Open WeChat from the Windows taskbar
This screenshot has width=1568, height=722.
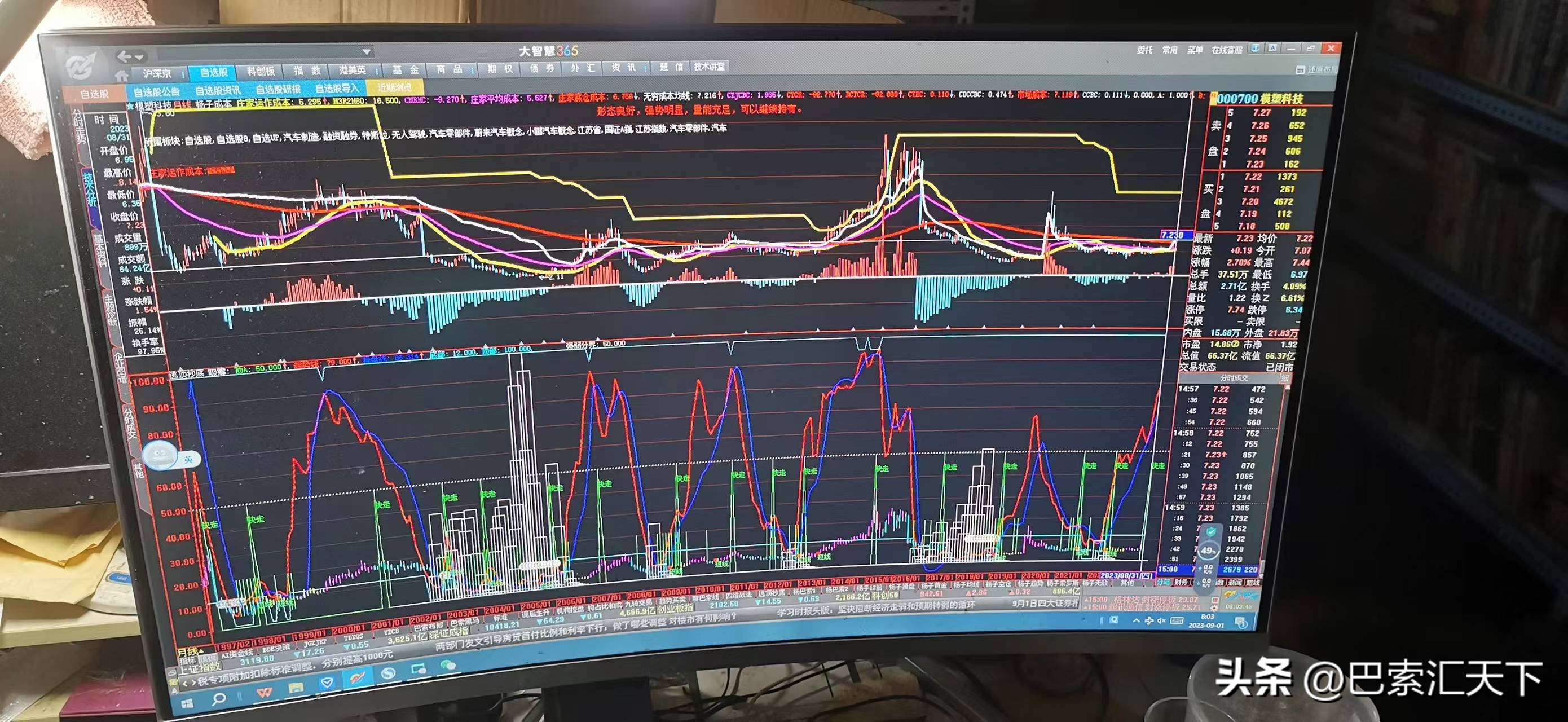(x=448, y=666)
